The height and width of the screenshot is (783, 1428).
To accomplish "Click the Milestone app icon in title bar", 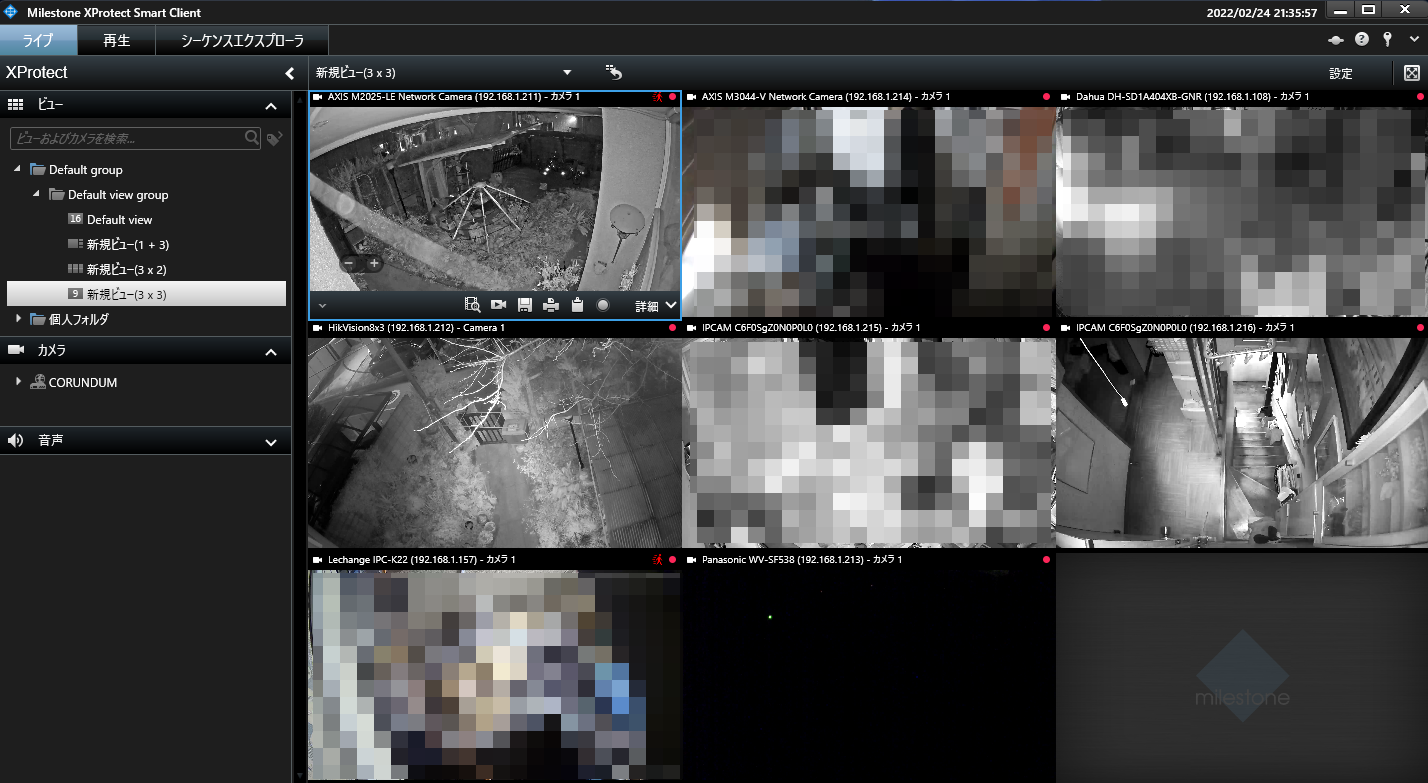I will point(13,12).
